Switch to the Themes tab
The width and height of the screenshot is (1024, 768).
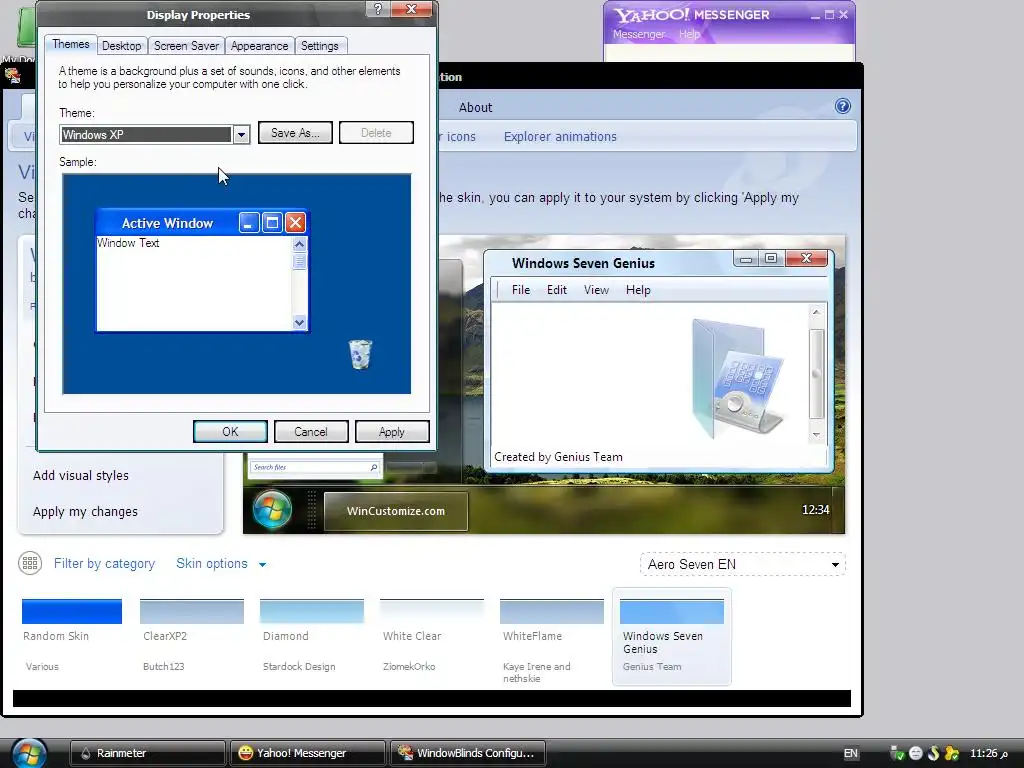(x=71, y=44)
